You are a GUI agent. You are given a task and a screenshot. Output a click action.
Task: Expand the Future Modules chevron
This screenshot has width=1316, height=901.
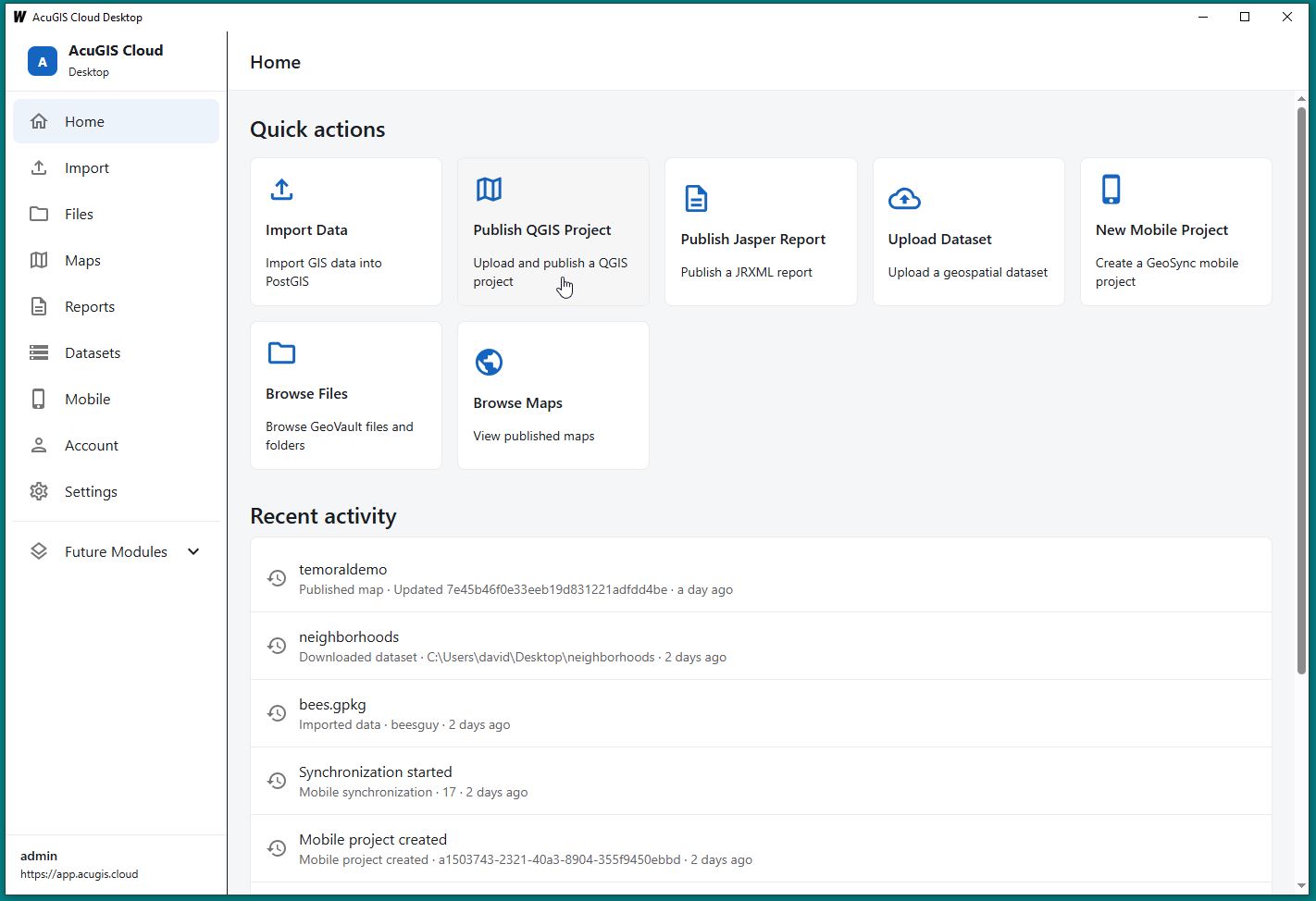click(193, 551)
